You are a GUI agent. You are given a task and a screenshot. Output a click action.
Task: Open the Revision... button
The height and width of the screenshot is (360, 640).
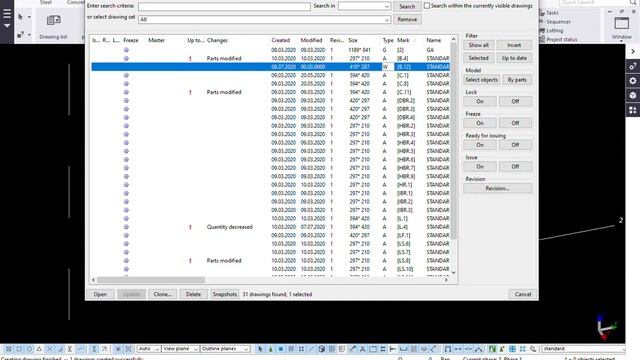click(x=498, y=188)
